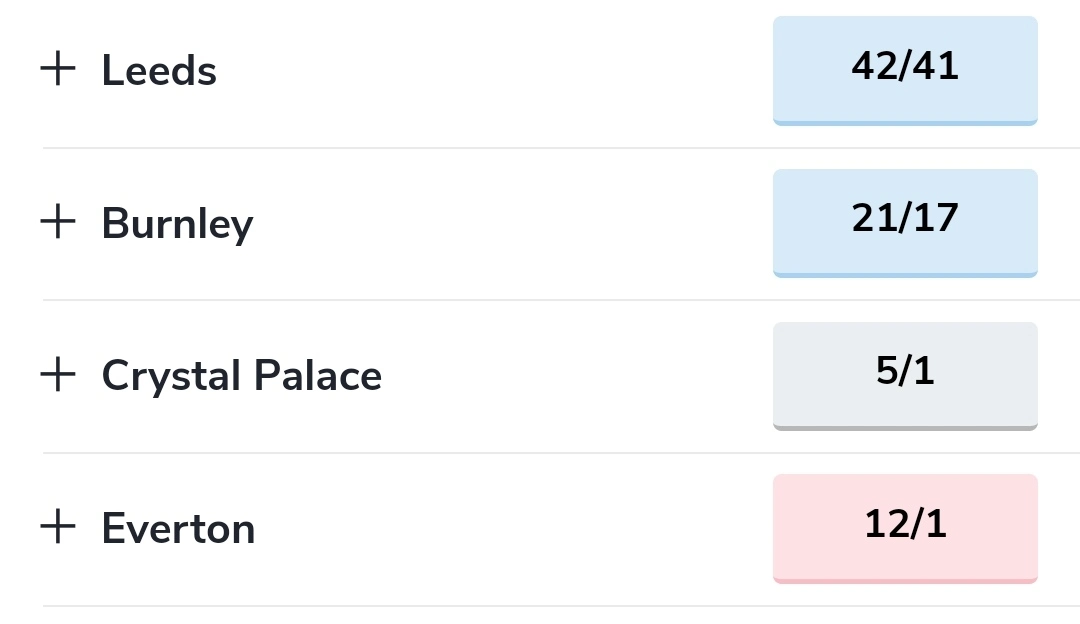Open the Burnley team label

pyautogui.click(x=177, y=223)
